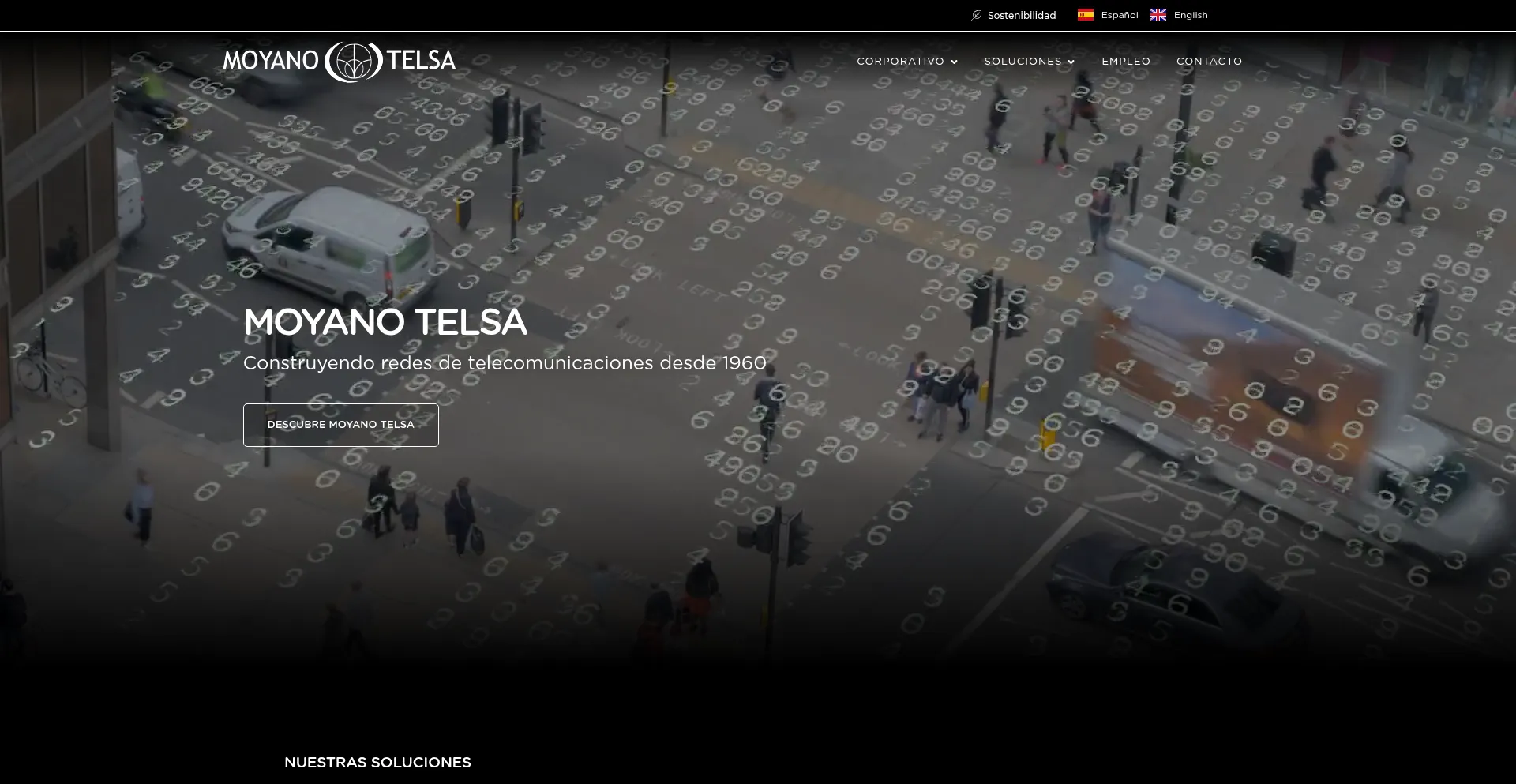
Task: Open the Sostenibilidad link text
Action: [x=1021, y=16]
